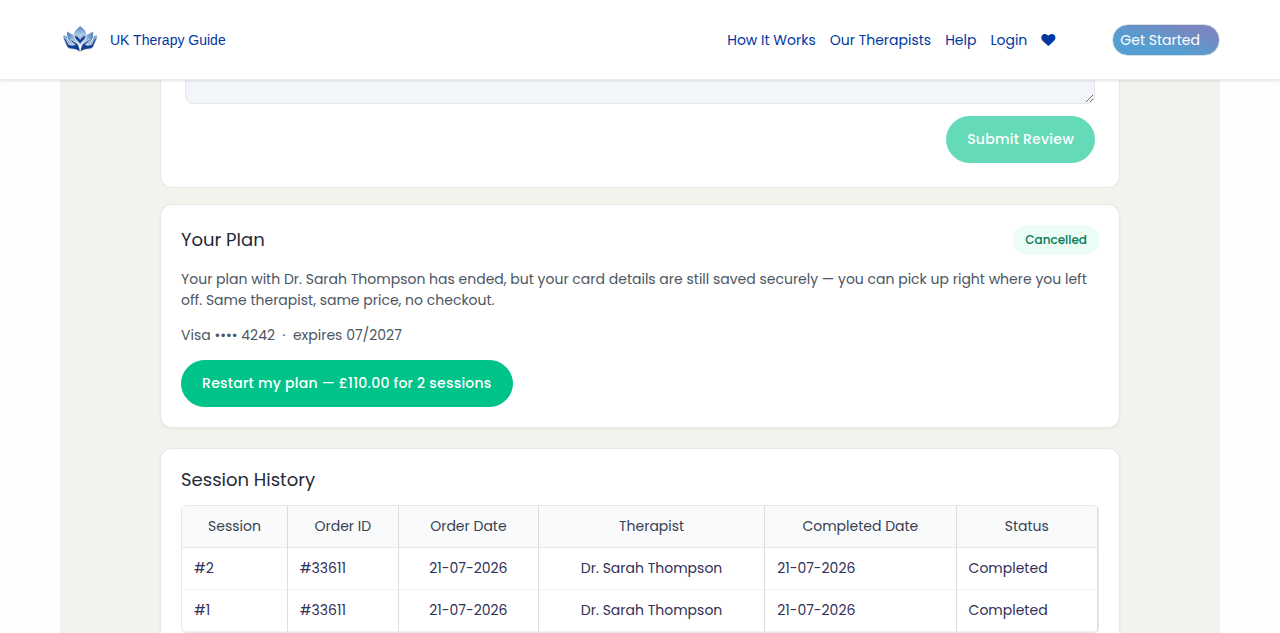Open the UK Therapy Guide home link
The width and height of the screenshot is (1280, 633).
(x=168, y=40)
